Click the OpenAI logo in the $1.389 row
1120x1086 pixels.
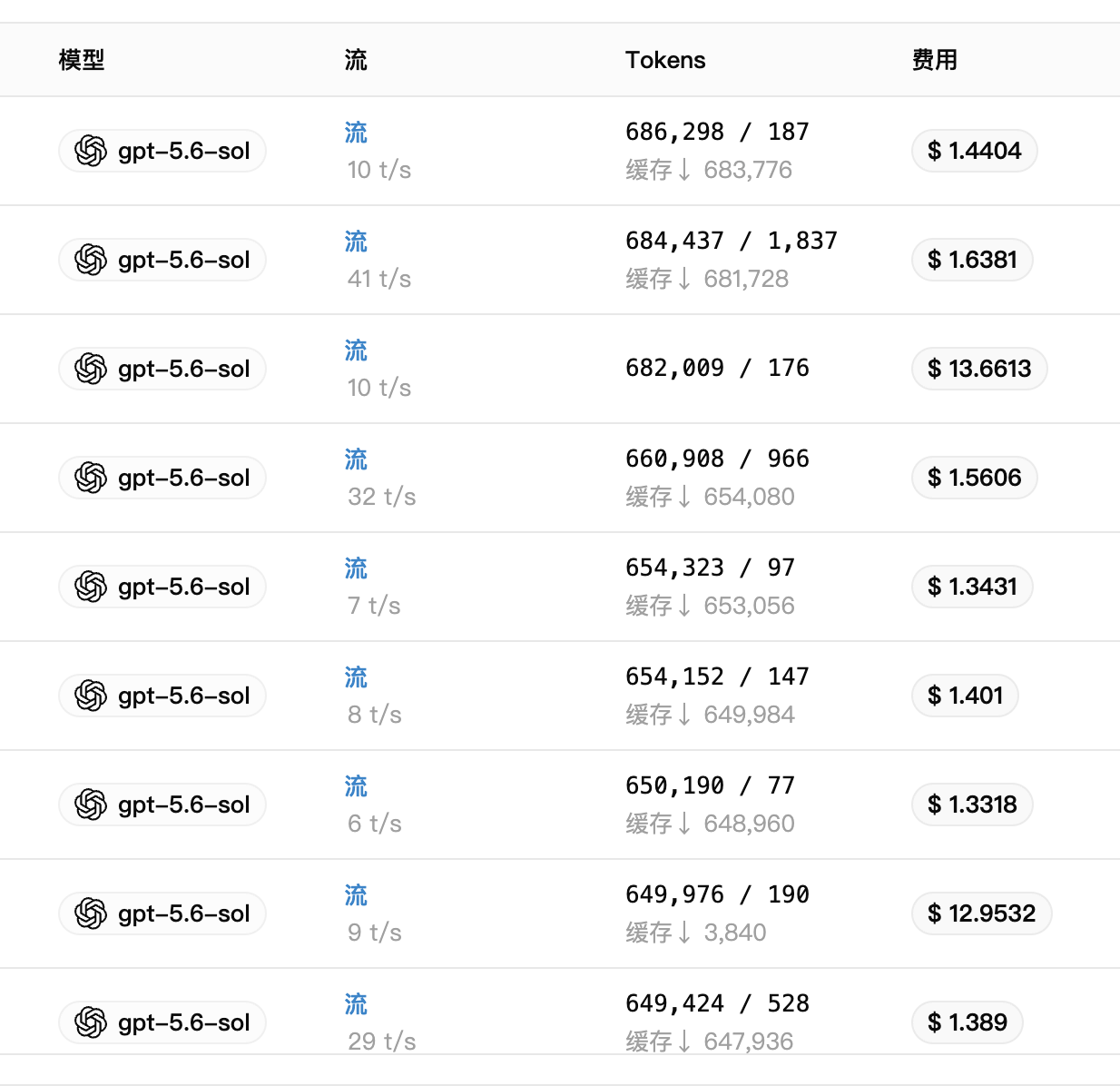point(91,1022)
